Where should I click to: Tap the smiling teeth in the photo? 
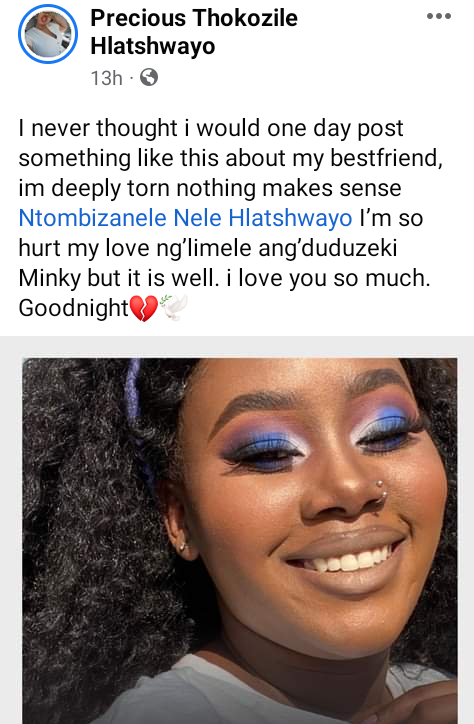click(x=349, y=559)
